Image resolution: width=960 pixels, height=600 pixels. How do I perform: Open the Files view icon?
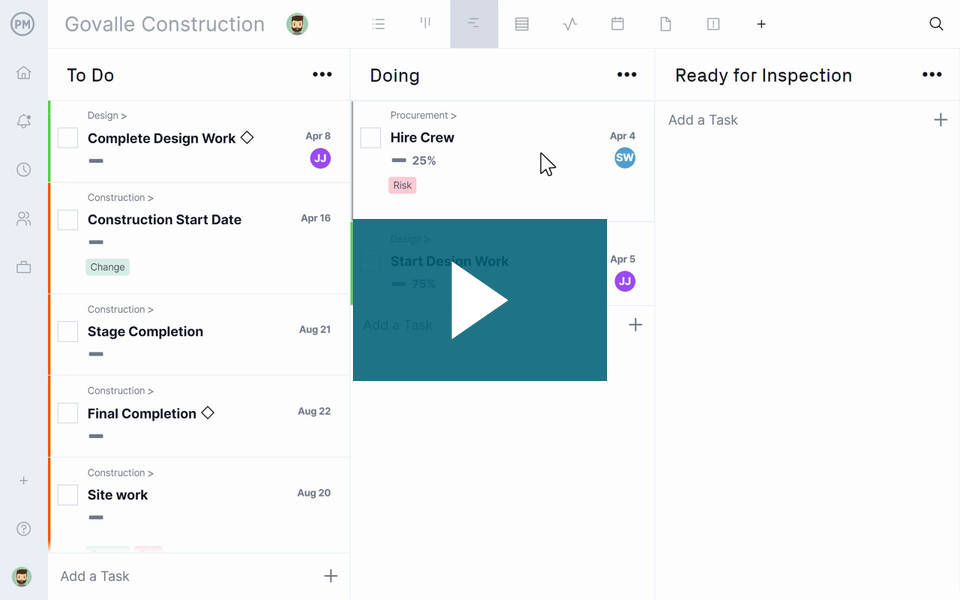tap(665, 24)
